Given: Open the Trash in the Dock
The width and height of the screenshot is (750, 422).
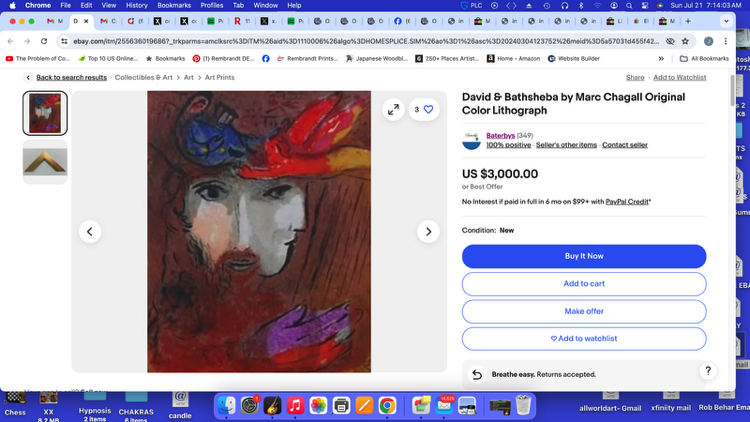Looking at the screenshot, I should 523,406.
